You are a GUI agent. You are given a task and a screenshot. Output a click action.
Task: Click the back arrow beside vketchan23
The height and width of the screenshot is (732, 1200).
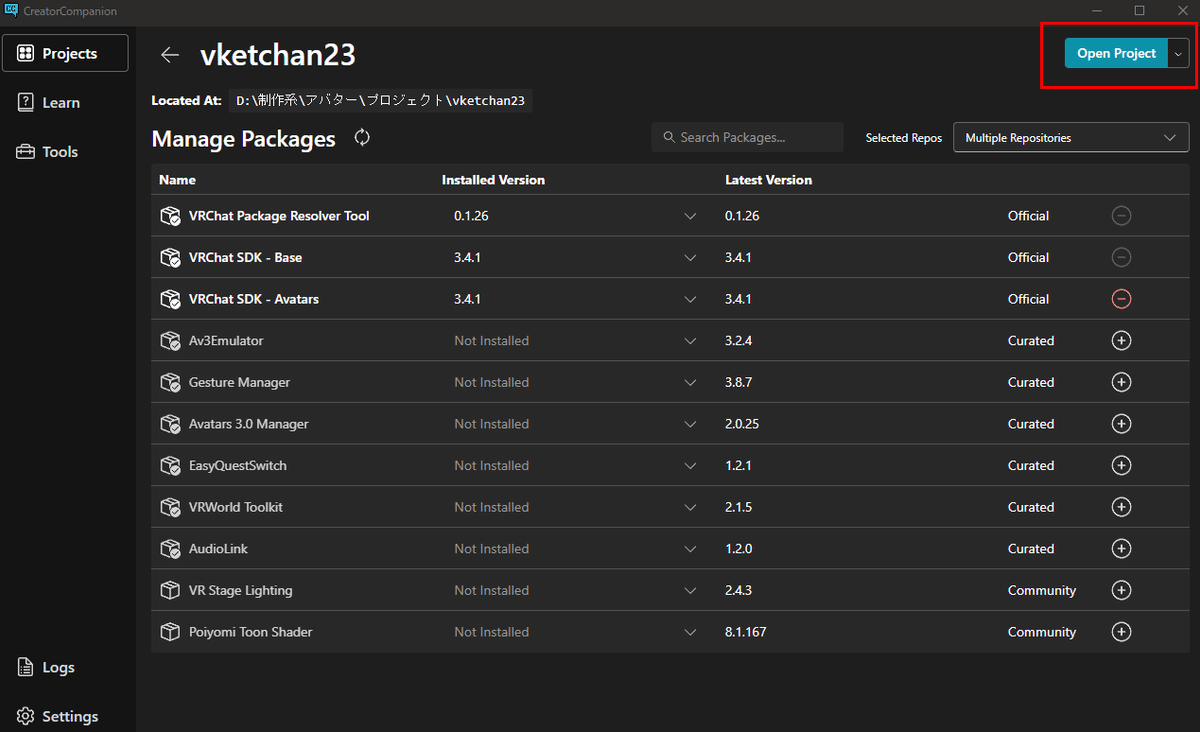point(170,55)
